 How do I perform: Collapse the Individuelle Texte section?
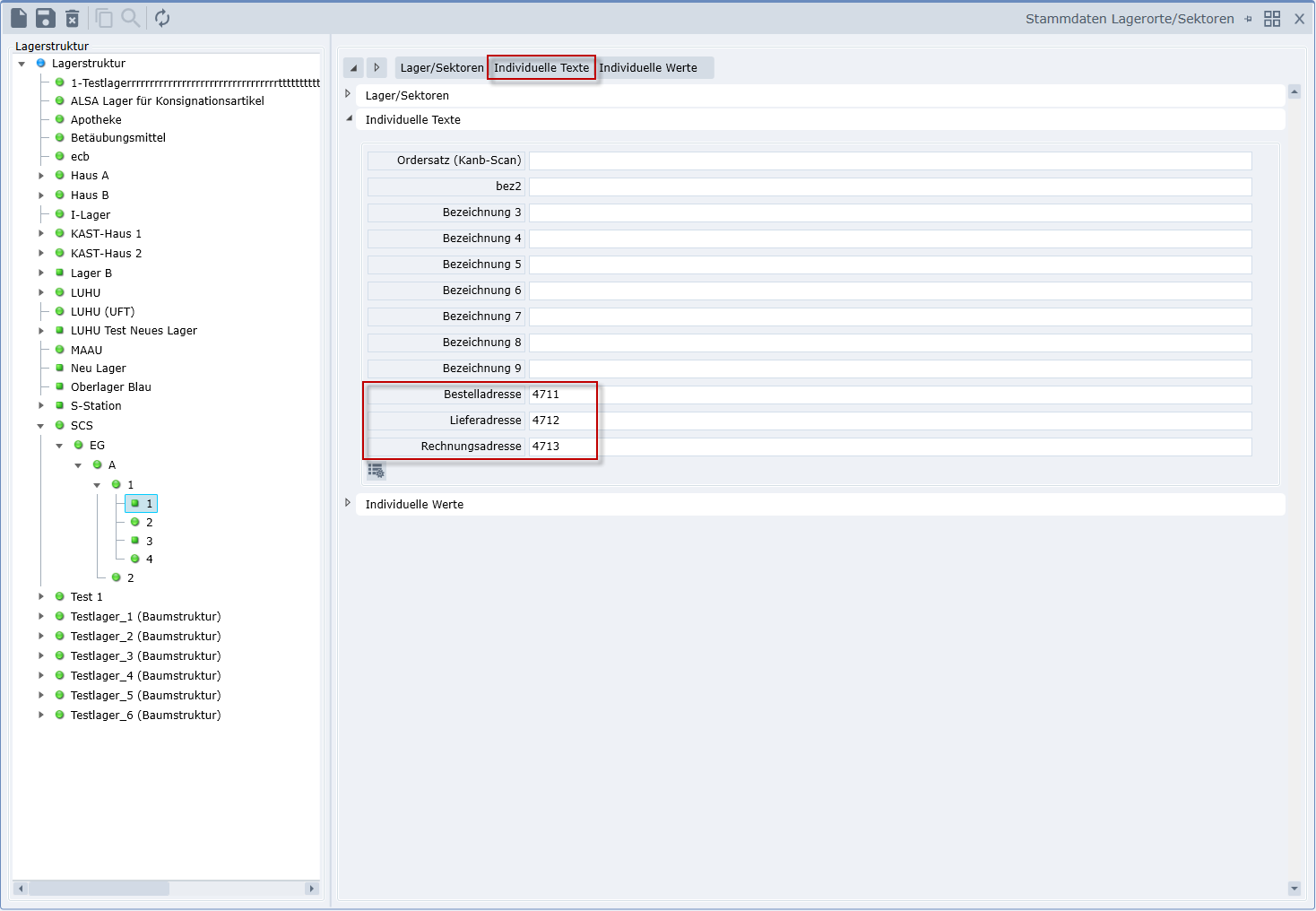[349, 118]
